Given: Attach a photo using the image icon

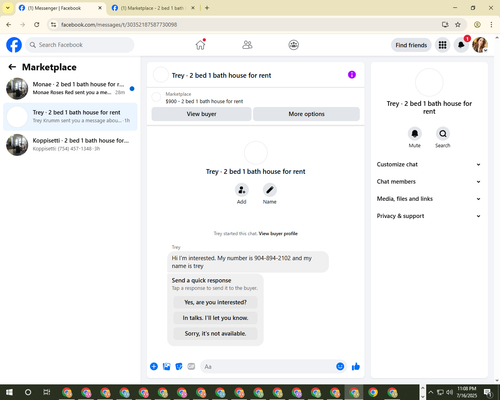Looking at the screenshot, I should tap(166, 366).
